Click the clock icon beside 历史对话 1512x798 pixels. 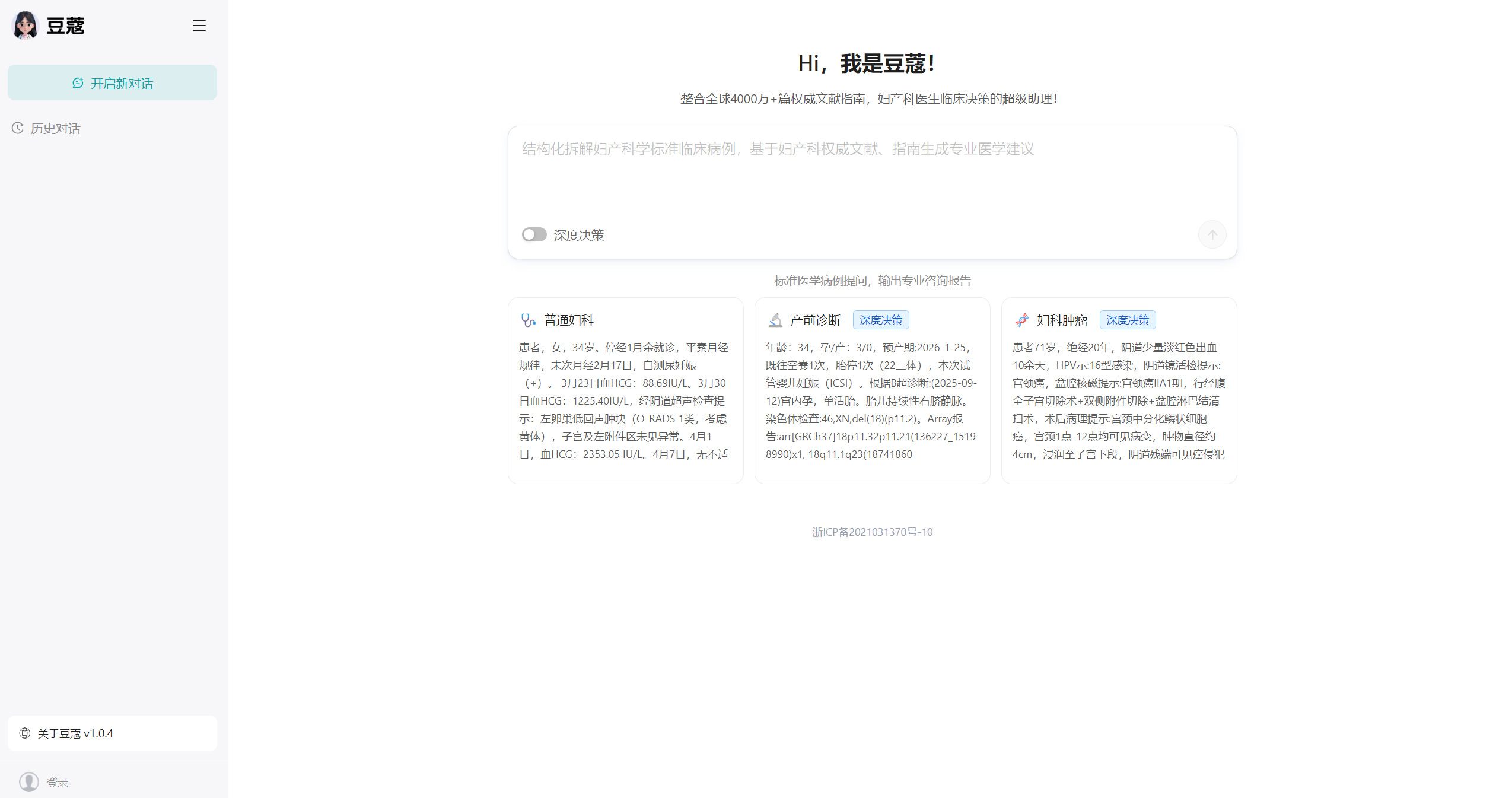(17, 128)
